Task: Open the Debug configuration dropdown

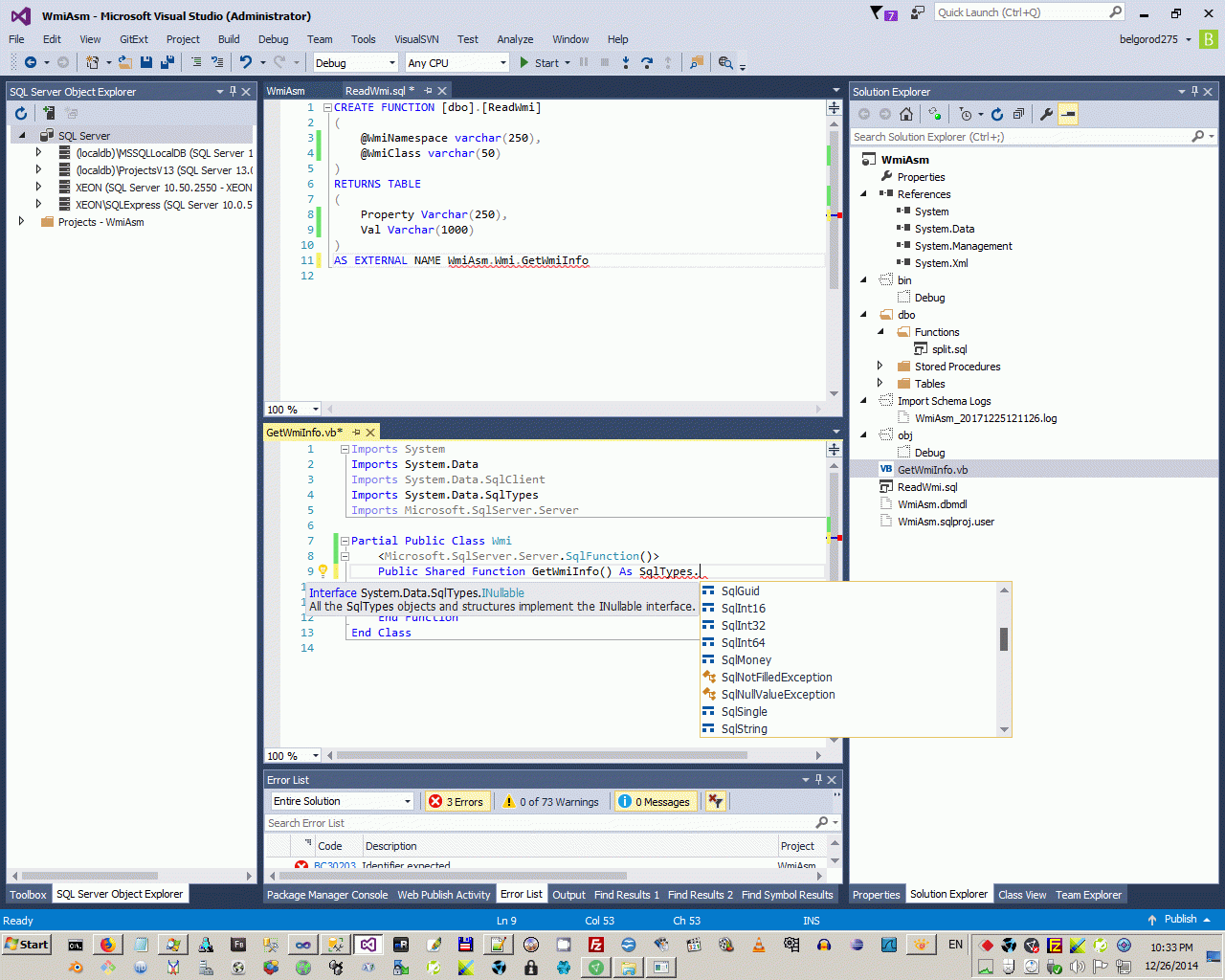Action: pyautogui.click(x=355, y=63)
